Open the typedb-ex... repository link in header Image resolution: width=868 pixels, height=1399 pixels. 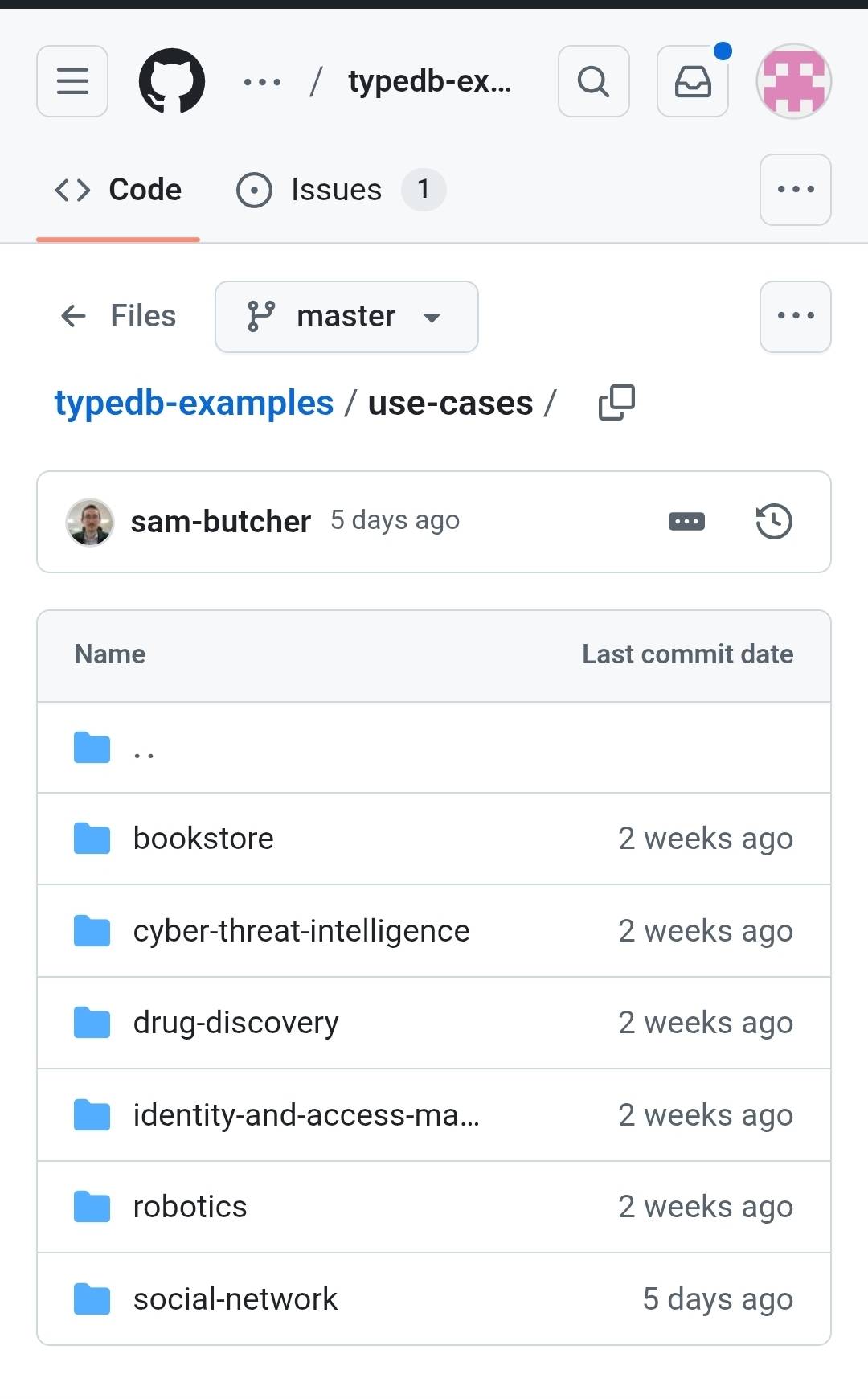430,81
